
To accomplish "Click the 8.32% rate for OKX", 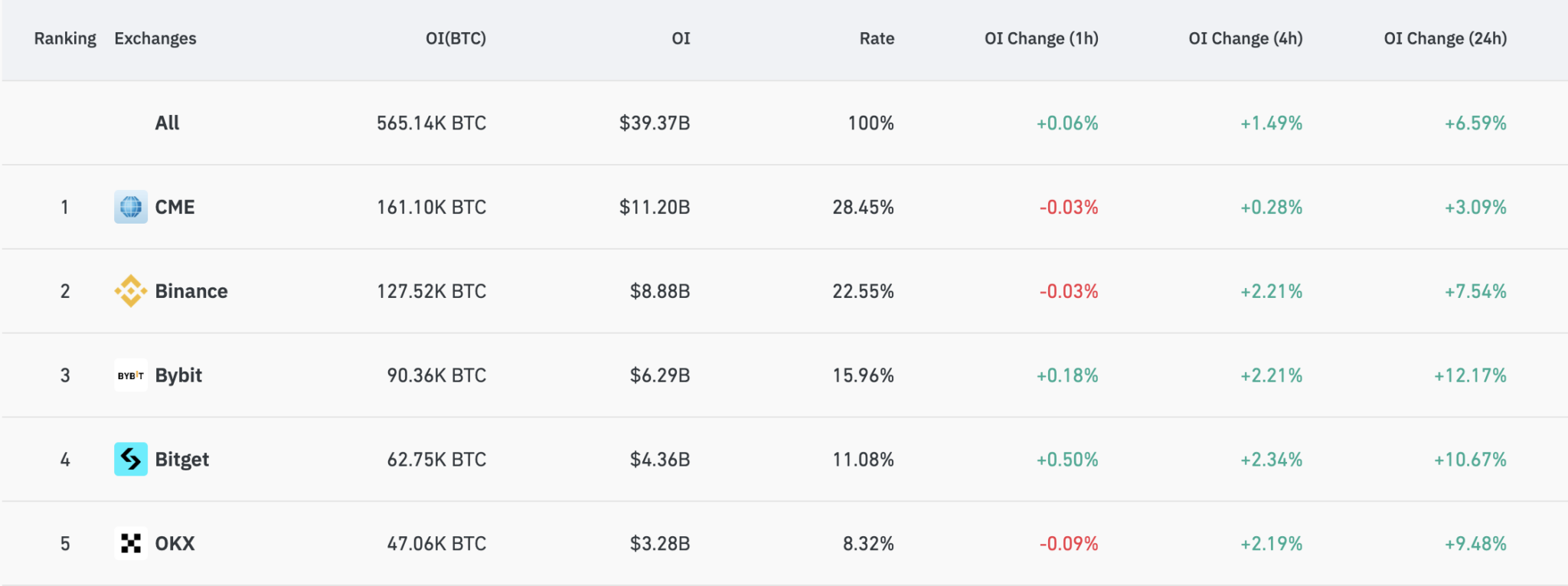I will click(x=868, y=543).
